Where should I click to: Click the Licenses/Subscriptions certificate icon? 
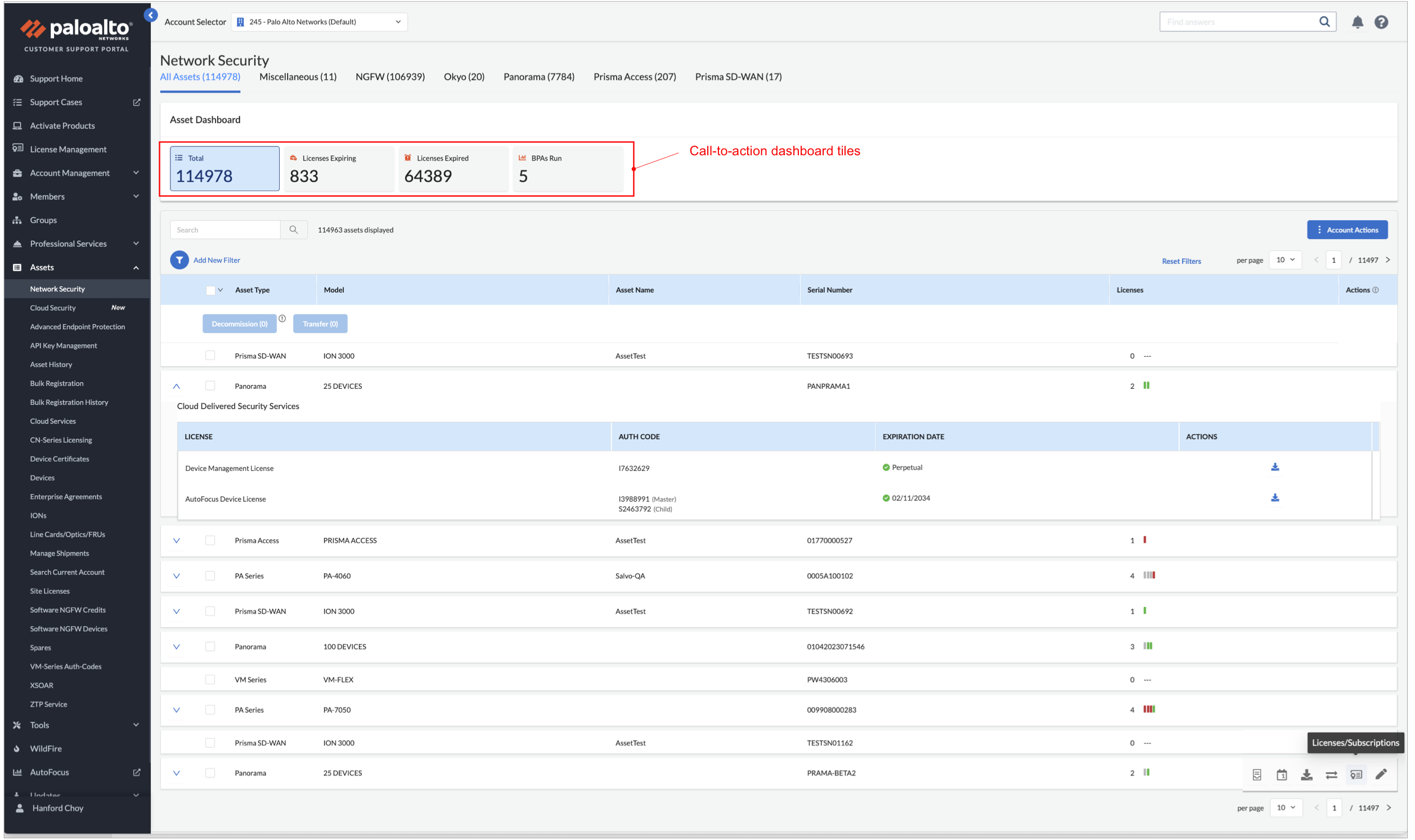click(x=1356, y=774)
